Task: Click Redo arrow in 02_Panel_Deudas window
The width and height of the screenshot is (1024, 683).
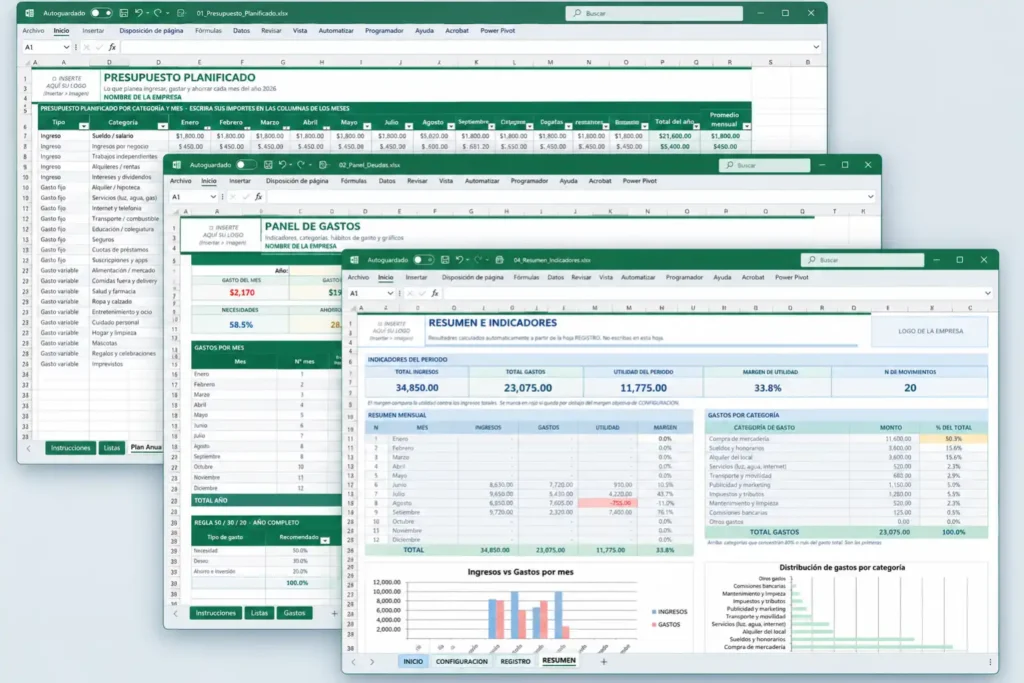Action: [300, 165]
